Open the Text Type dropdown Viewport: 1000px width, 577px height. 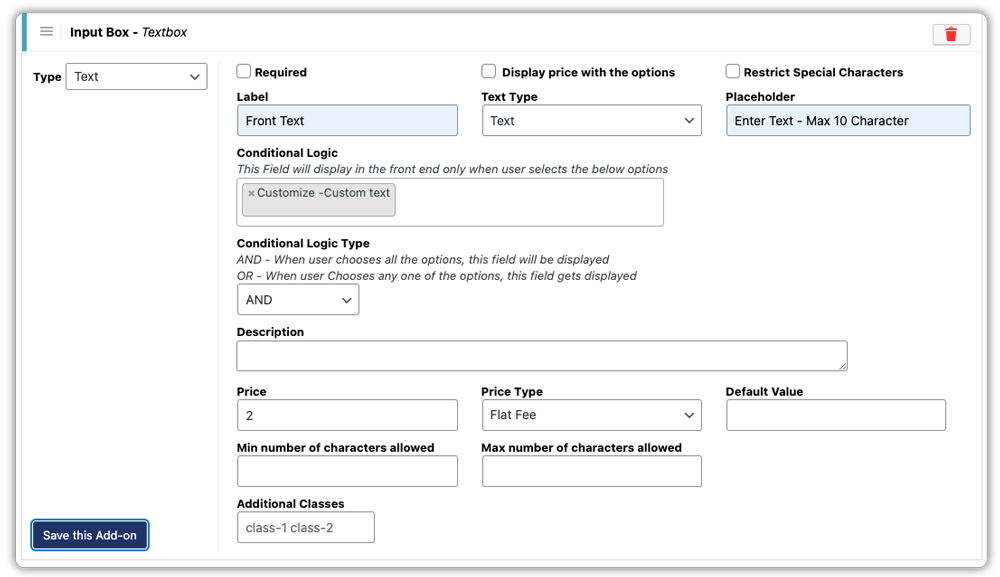(591, 120)
